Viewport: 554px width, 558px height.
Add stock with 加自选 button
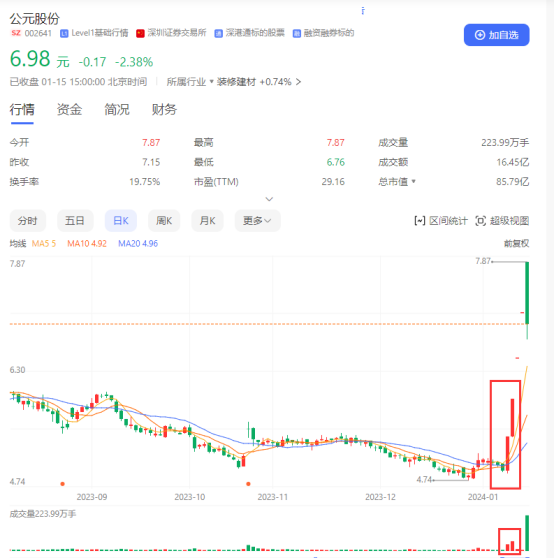[496, 35]
